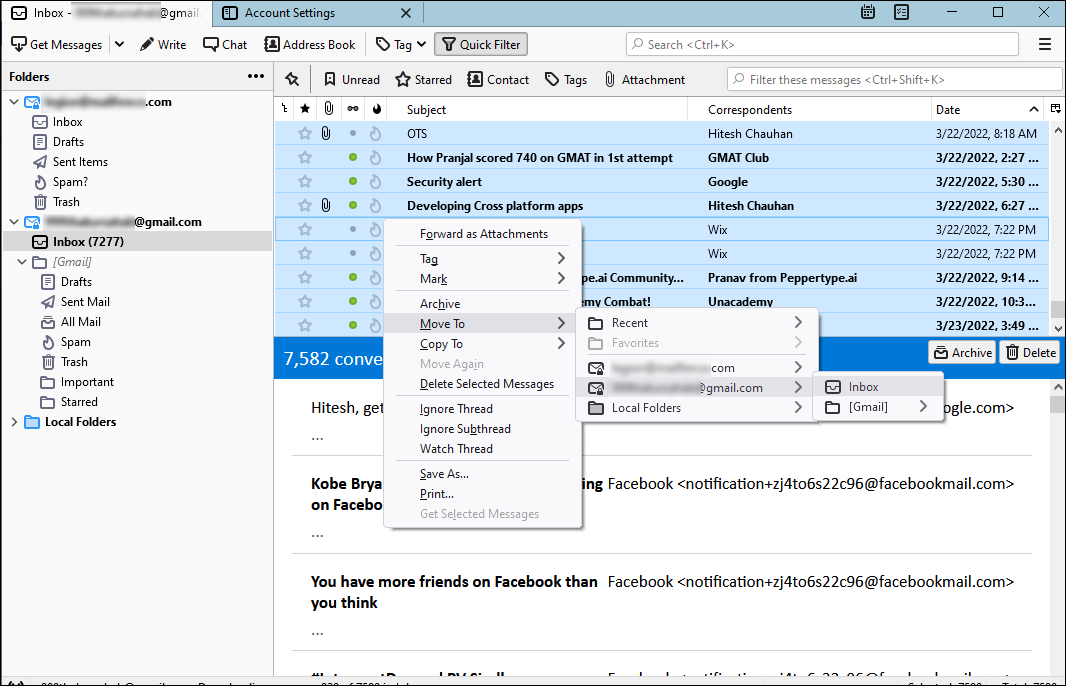
Task: Toggle the Attachment quick filter
Action: pos(644,80)
